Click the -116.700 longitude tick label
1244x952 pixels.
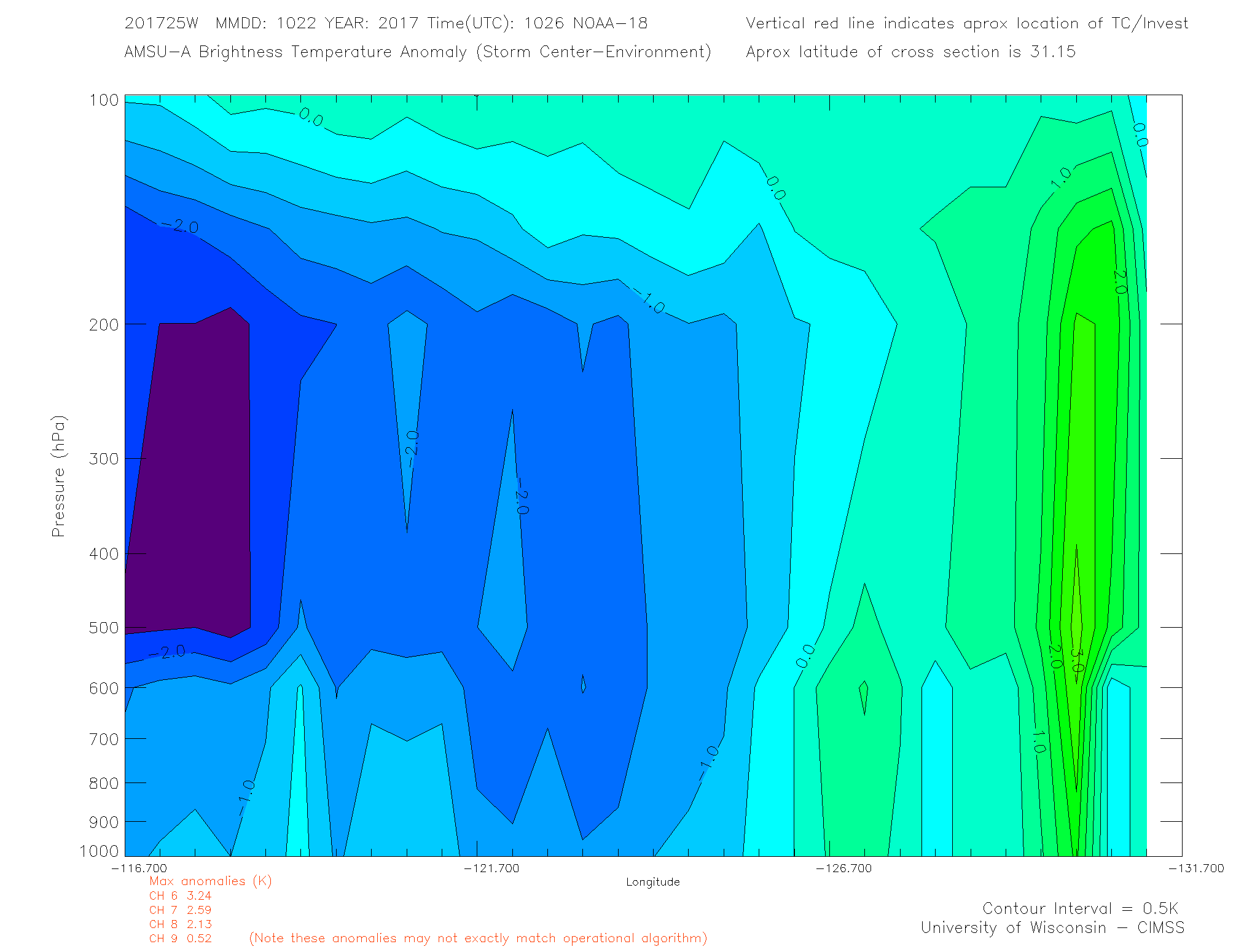[x=139, y=868]
